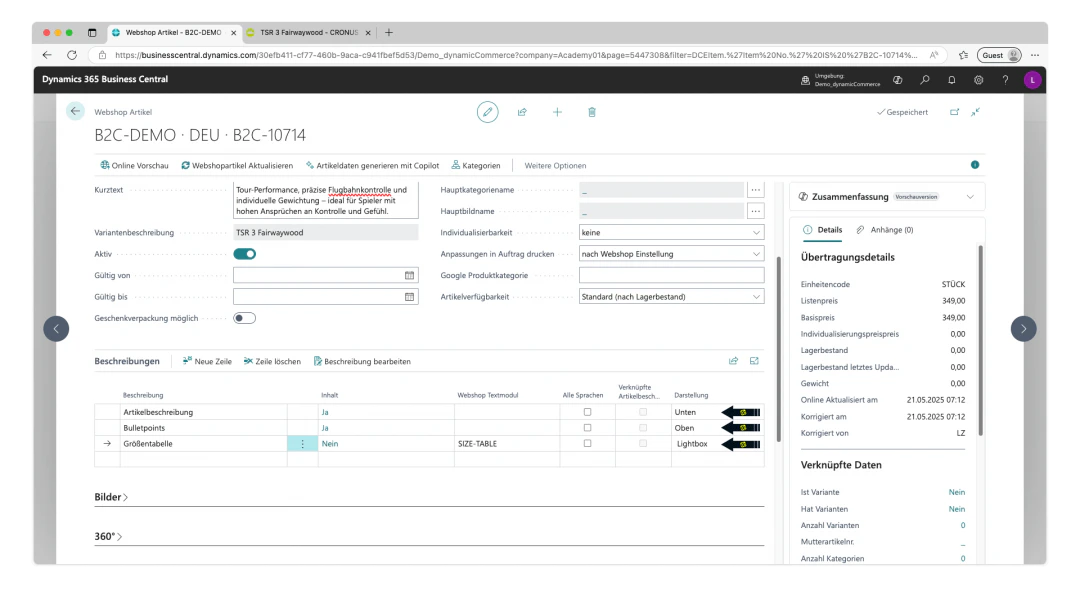Click the pencil edit icon
This screenshot has width=1080, height=608.
click(488, 112)
